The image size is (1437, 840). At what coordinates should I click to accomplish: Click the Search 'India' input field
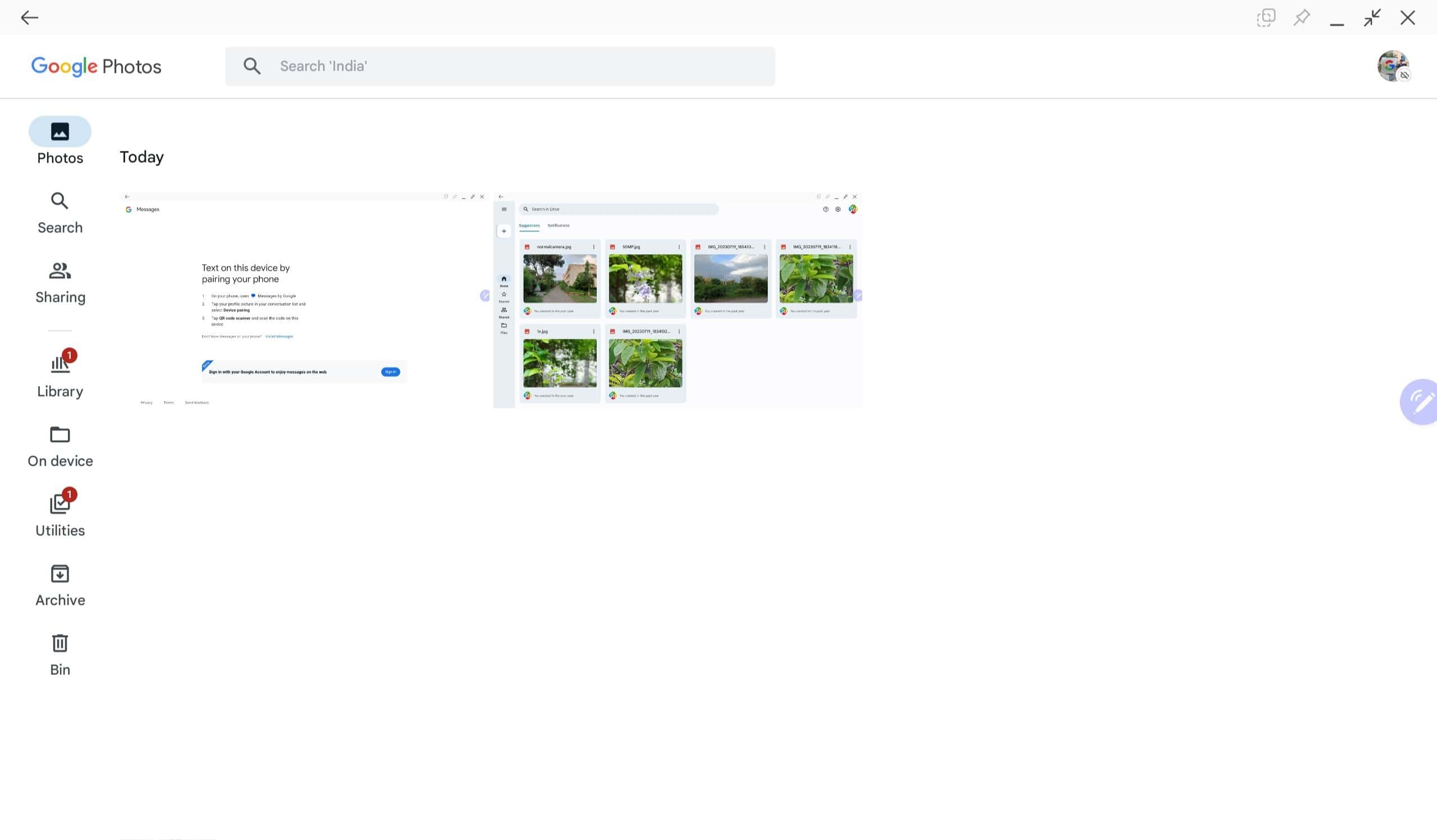click(499, 66)
